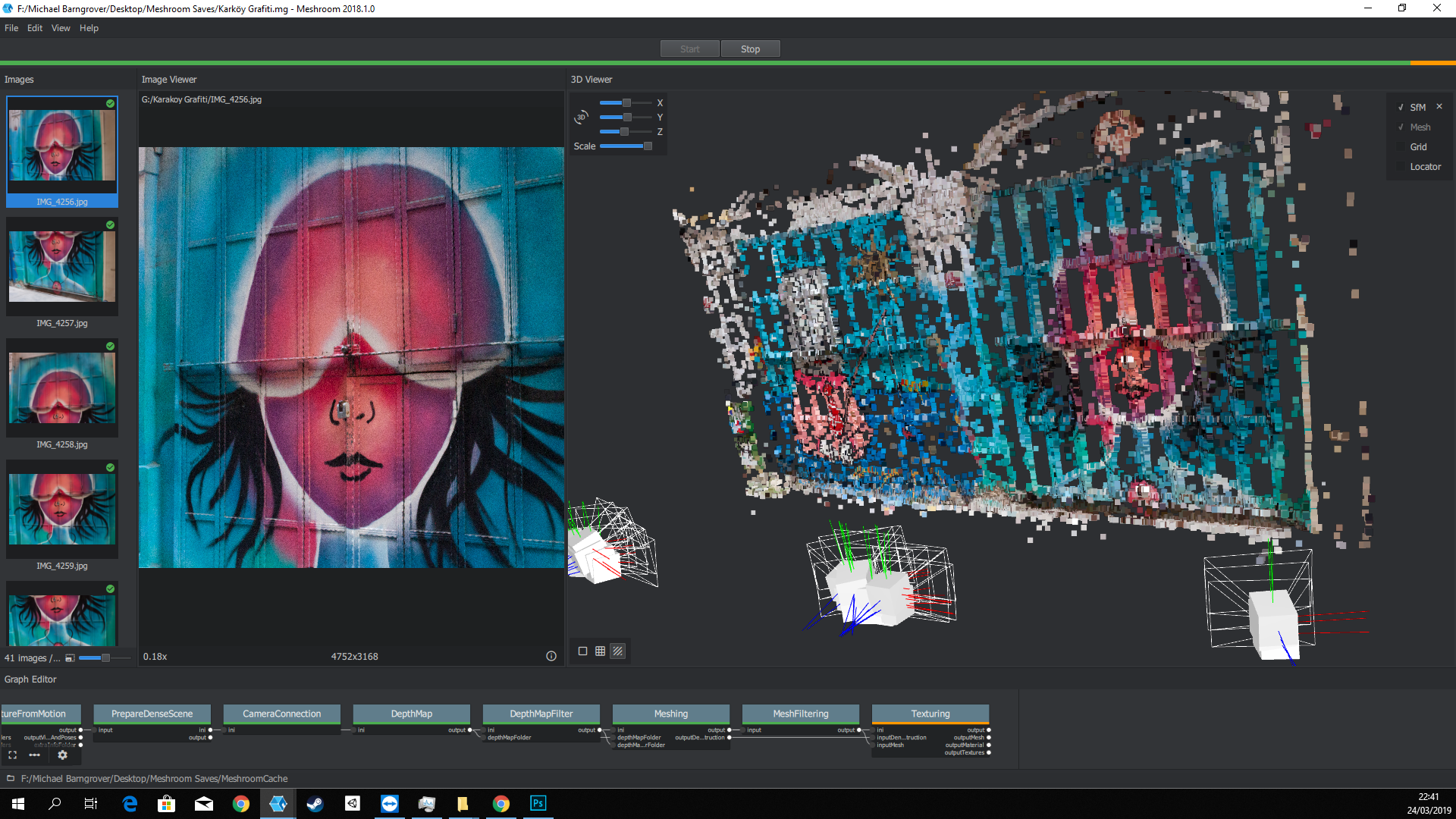1456x819 pixels.
Task: Click the 3D view reset orientation icon
Action: [x=582, y=116]
